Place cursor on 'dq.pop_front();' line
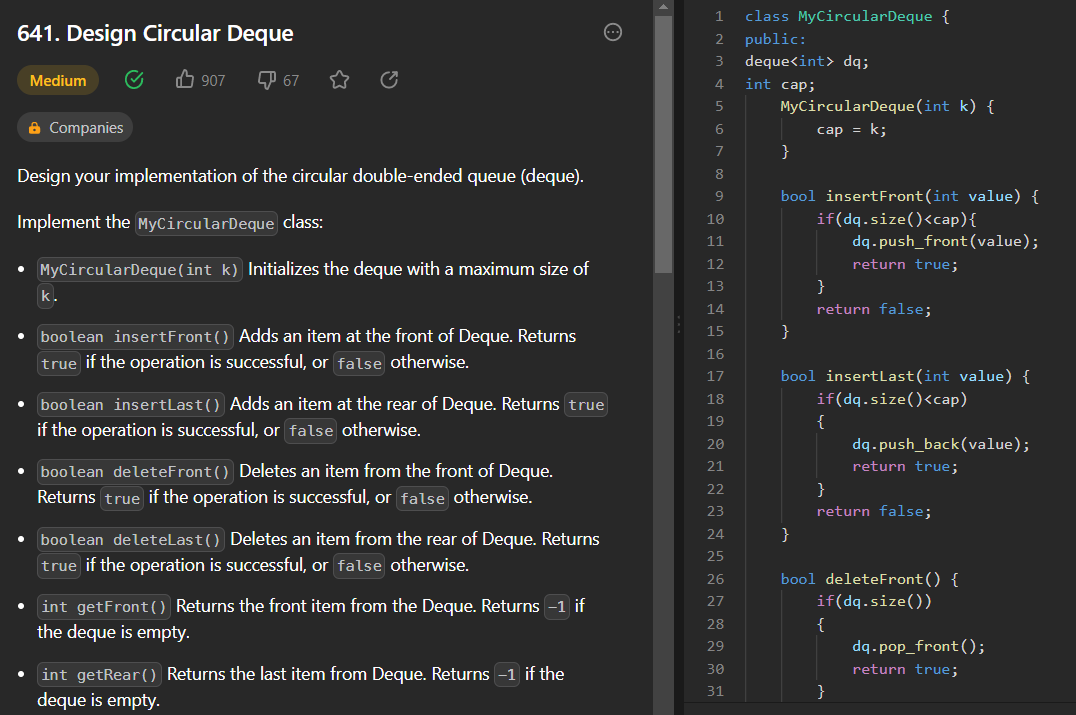 tap(919, 646)
